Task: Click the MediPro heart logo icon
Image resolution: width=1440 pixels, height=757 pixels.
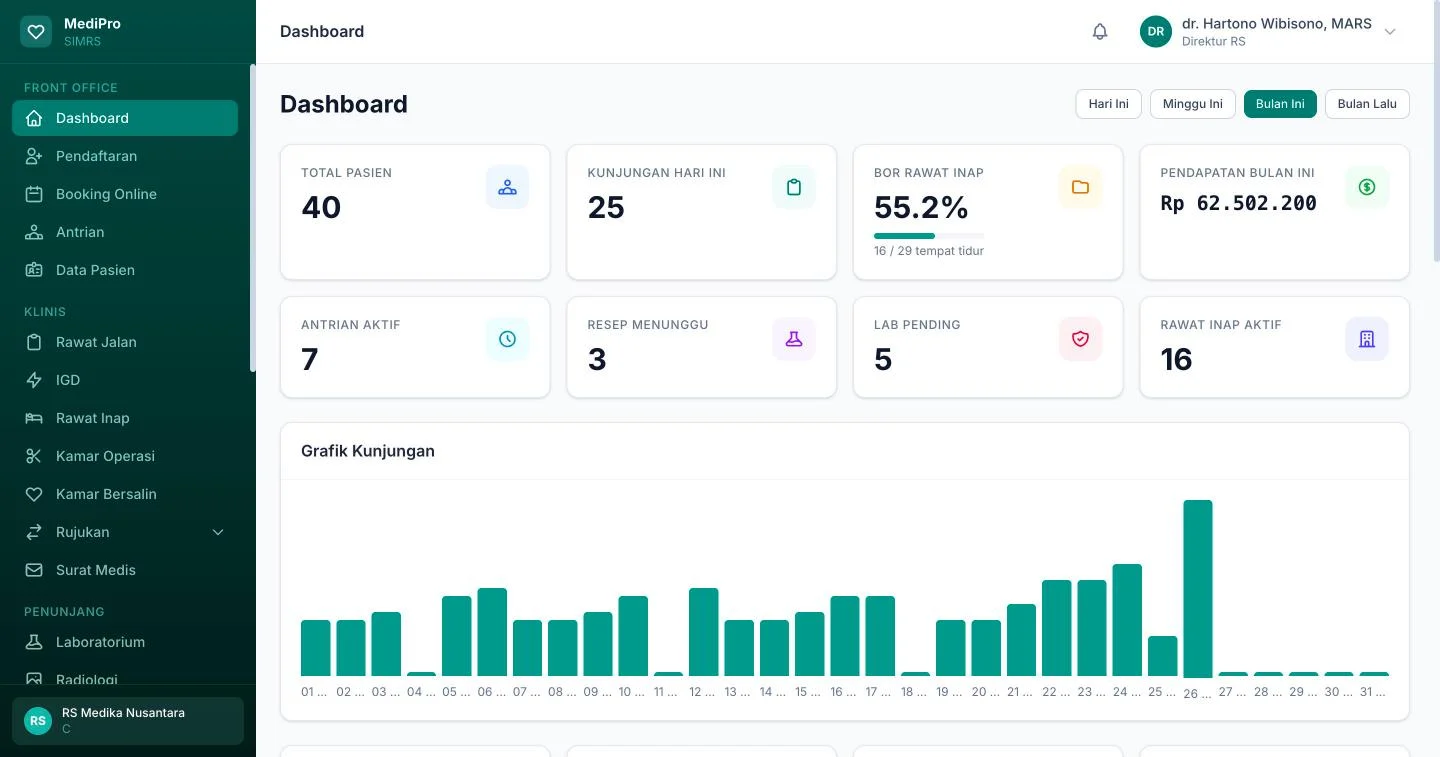Action: coord(36,32)
